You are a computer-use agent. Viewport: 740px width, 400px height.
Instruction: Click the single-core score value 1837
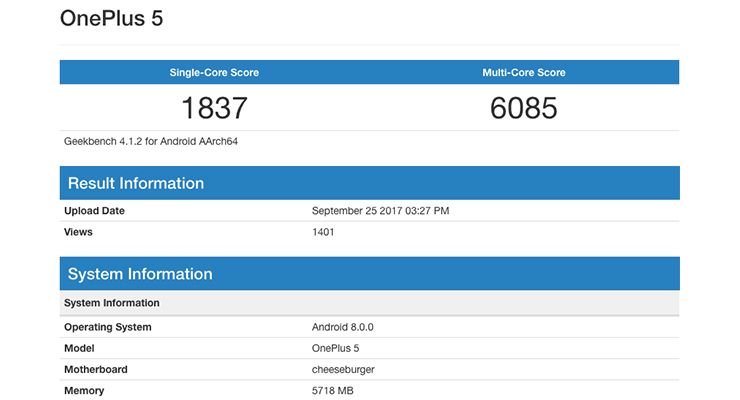[x=214, y=107]
